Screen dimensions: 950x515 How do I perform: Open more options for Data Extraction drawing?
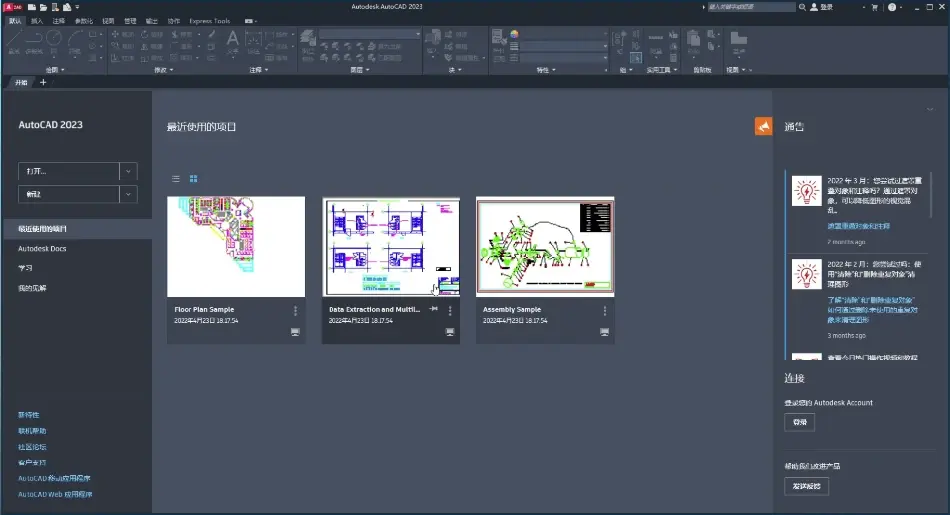[450, 311]
